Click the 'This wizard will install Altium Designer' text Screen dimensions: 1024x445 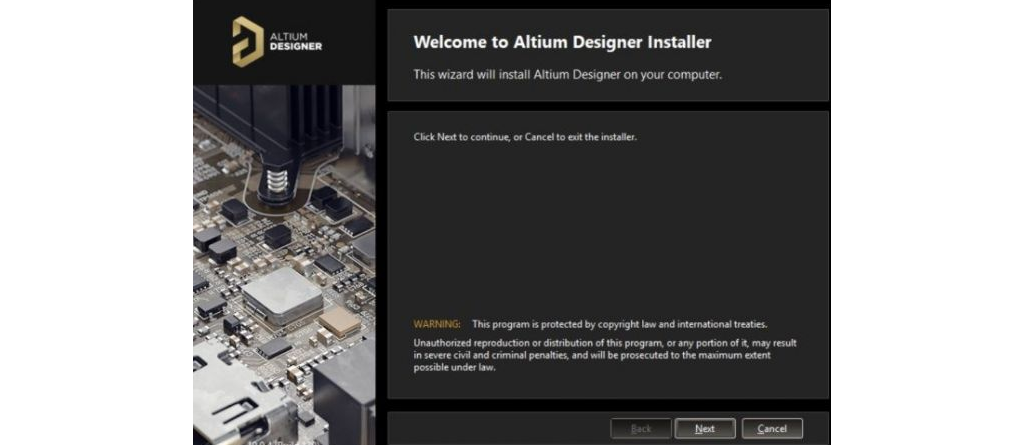568,74
